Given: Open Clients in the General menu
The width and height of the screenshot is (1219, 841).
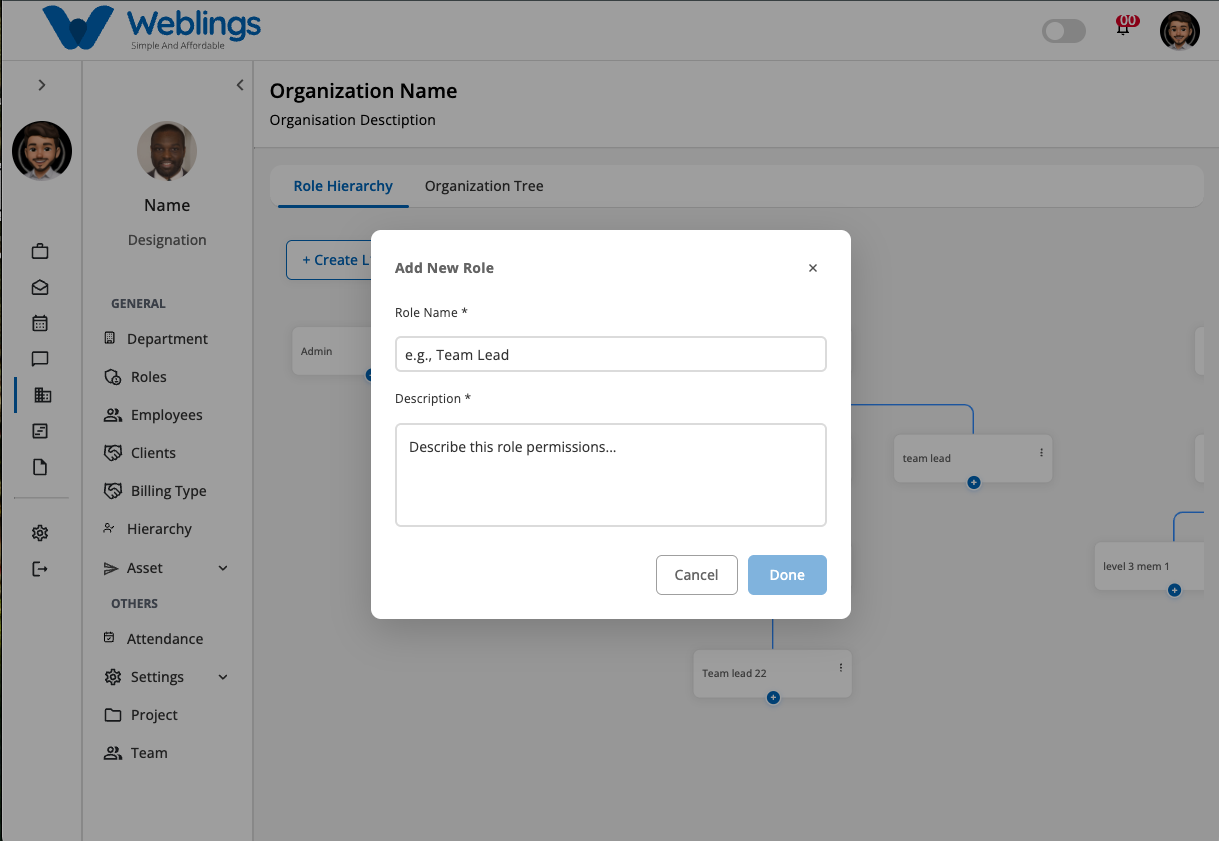Looking at the screenshot, I should point(141,453).
